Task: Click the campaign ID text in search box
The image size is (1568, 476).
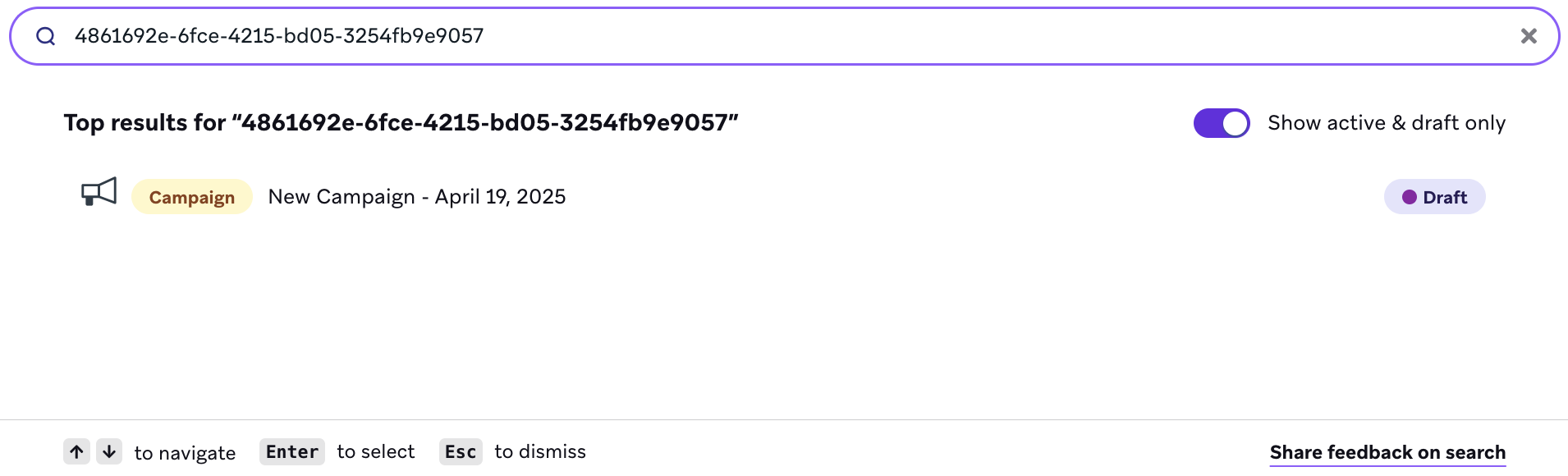Action: coord(279,36)
